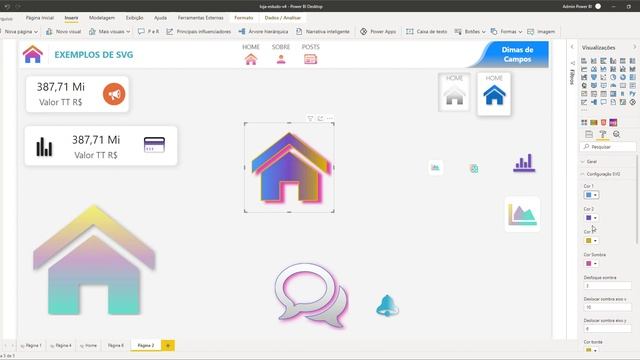640x360 pixels.
Task: Open the Botões dropdown
Action: pos(470,31)
